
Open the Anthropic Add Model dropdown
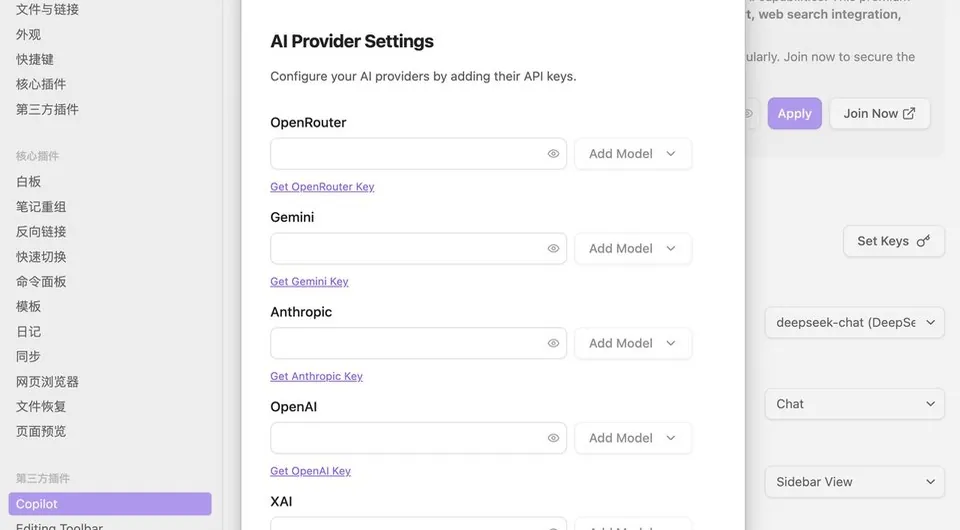(x=633, y=343)
